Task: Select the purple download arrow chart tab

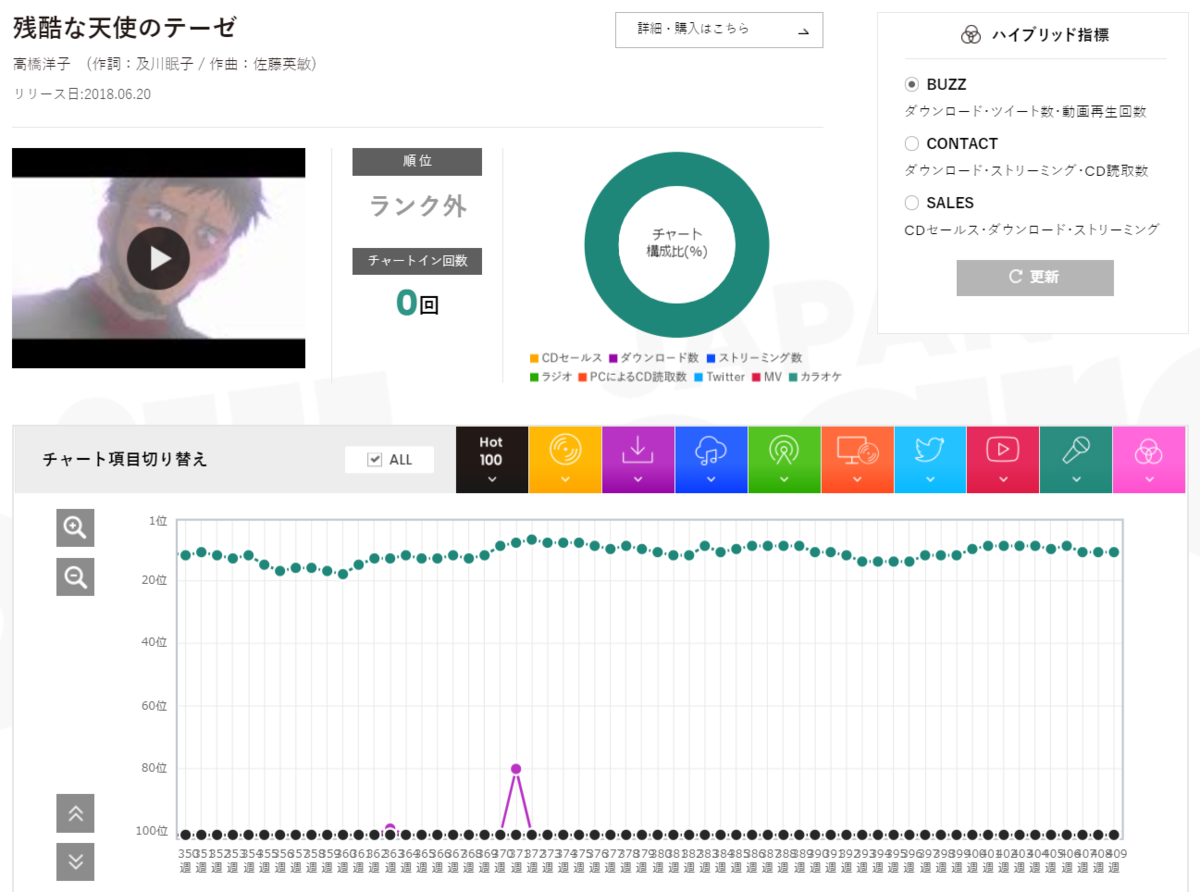Action: pyautogui.click(x=638, y=459)
